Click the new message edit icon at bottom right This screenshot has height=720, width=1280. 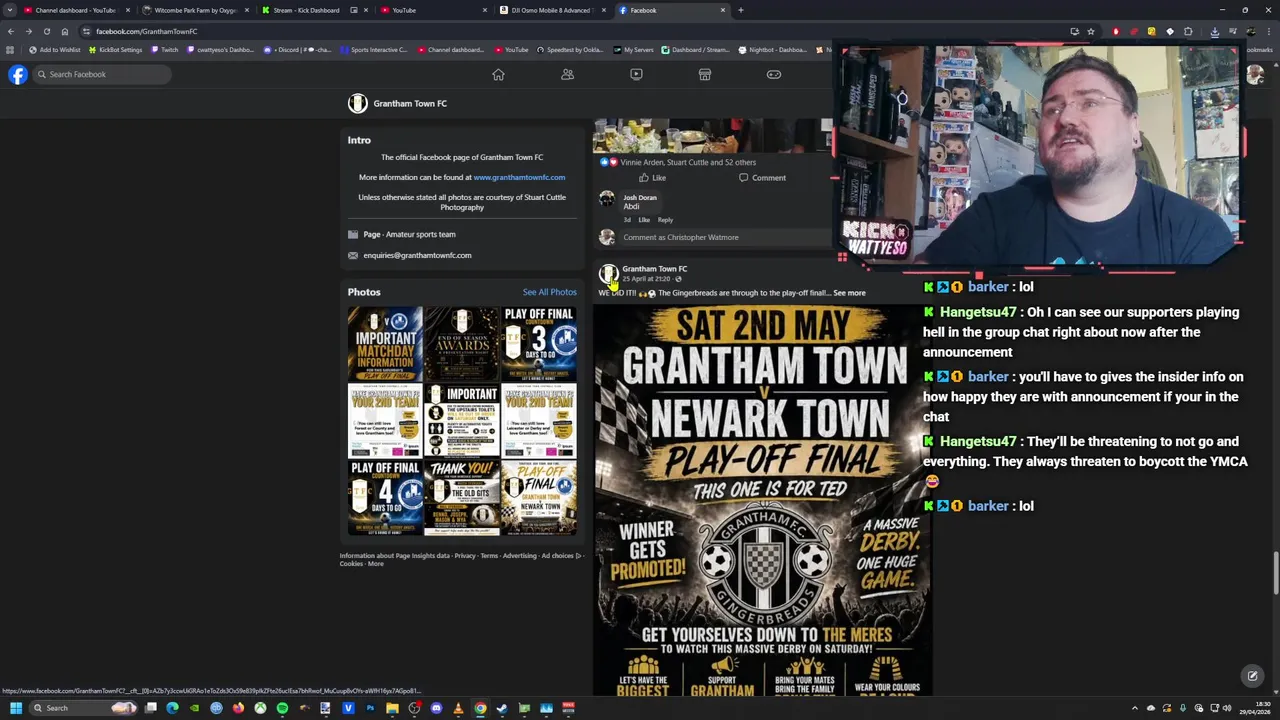pyautogui.click(x=1252, y=676)
